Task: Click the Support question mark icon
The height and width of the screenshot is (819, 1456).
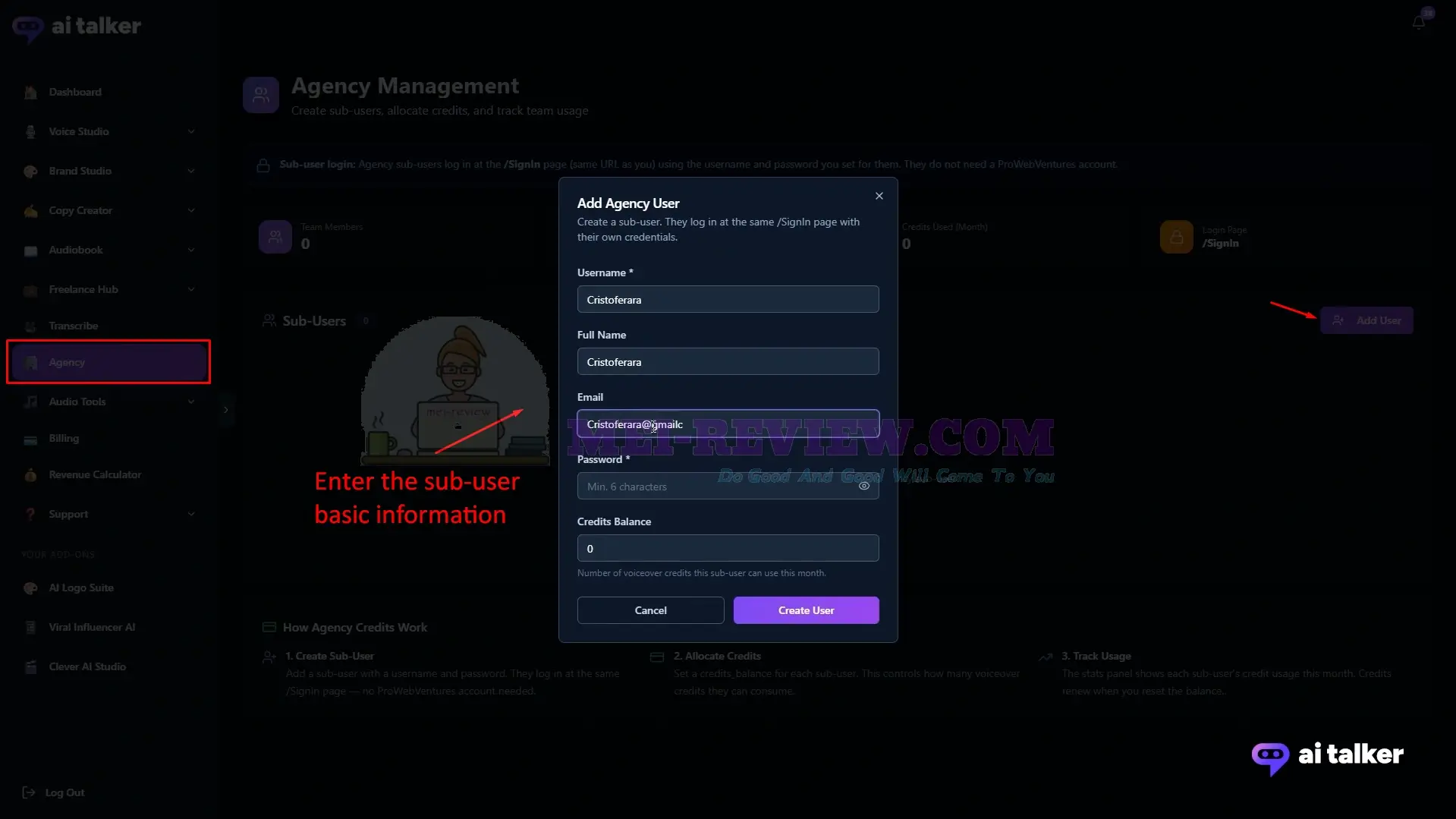Action: tap(30, 514)
